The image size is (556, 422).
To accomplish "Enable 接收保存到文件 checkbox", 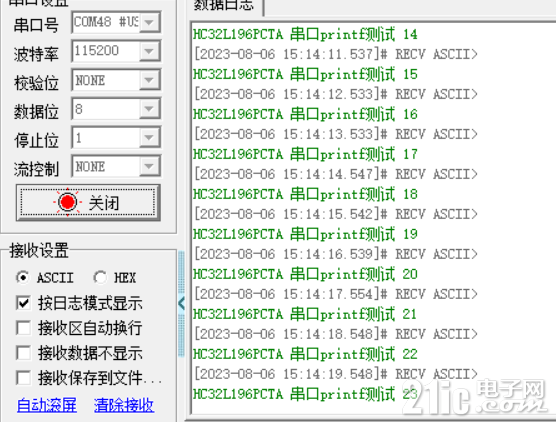I will pyautogui.click(x=23, y=378).
